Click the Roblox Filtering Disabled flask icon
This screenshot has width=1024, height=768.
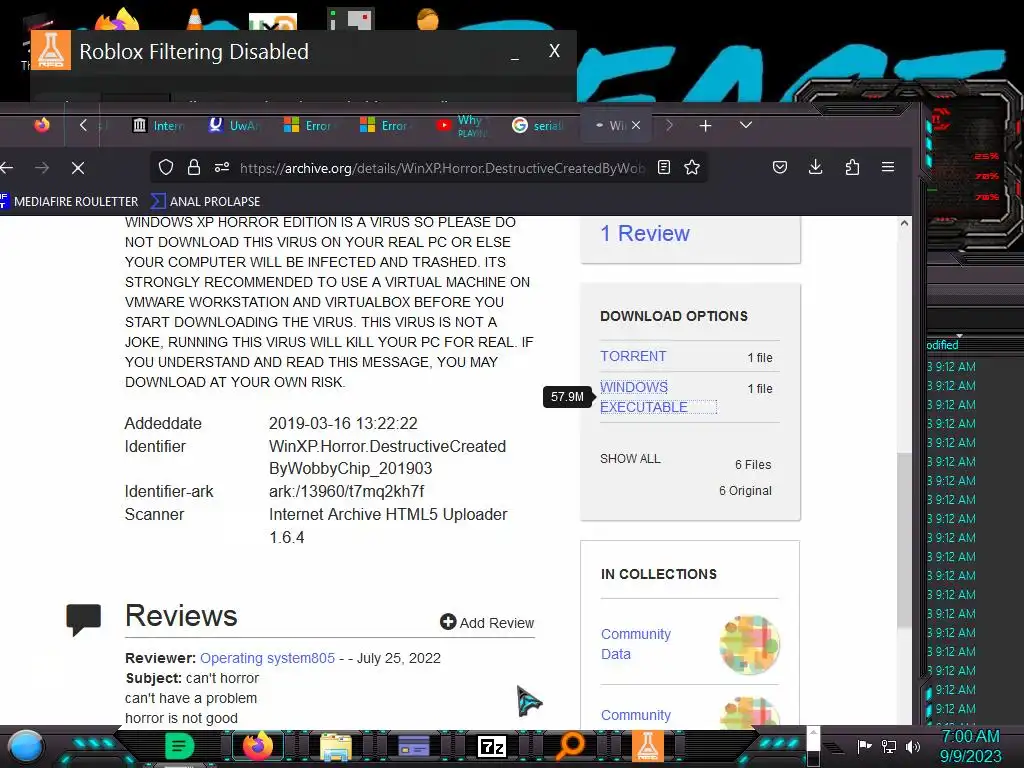click(x=50, y=50)
